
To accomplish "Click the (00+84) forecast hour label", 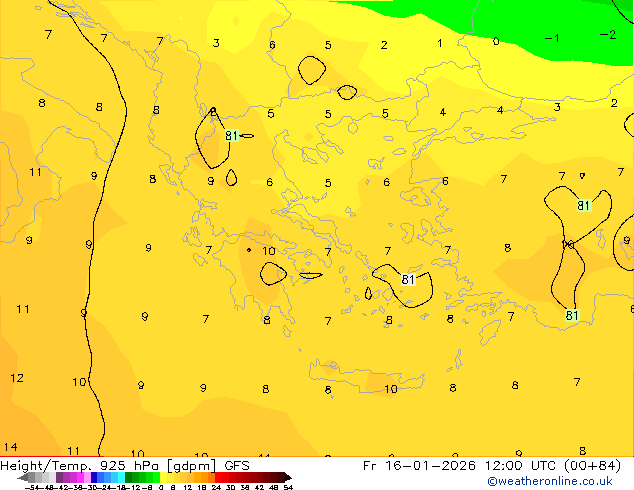I will click(592, 465).
